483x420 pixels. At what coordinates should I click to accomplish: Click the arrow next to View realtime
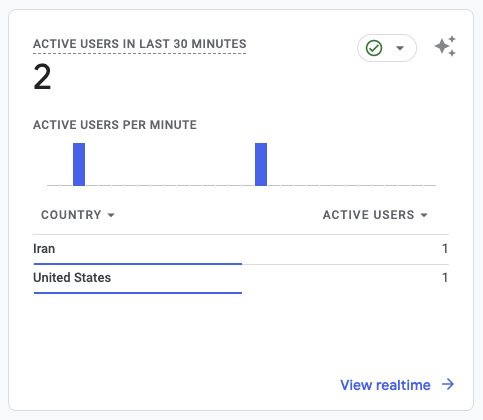tap(448, 384)
